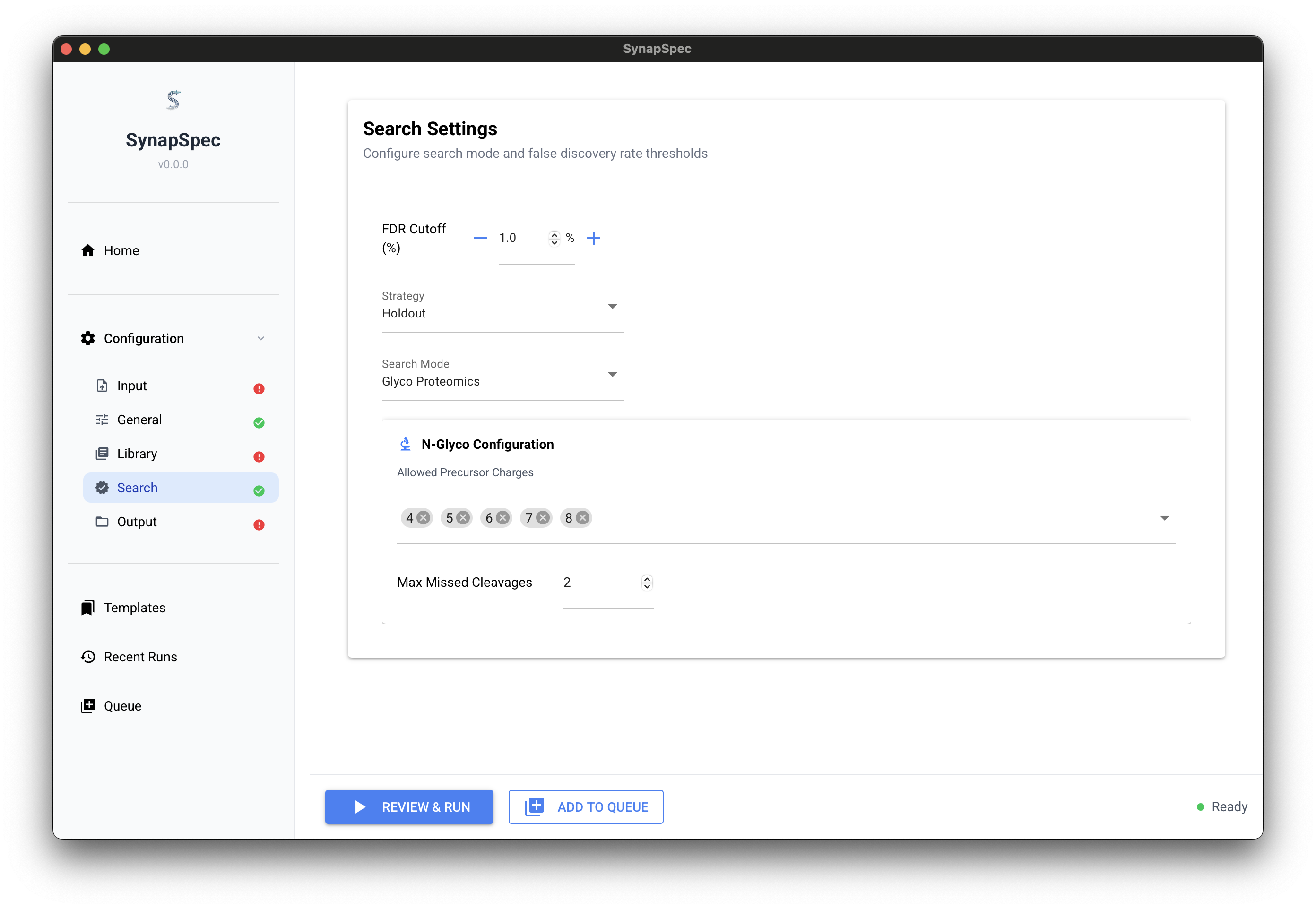This screenshot has width=1316, height=909.
Task: Remove charge 5 chip
Action: click(463, 518)
